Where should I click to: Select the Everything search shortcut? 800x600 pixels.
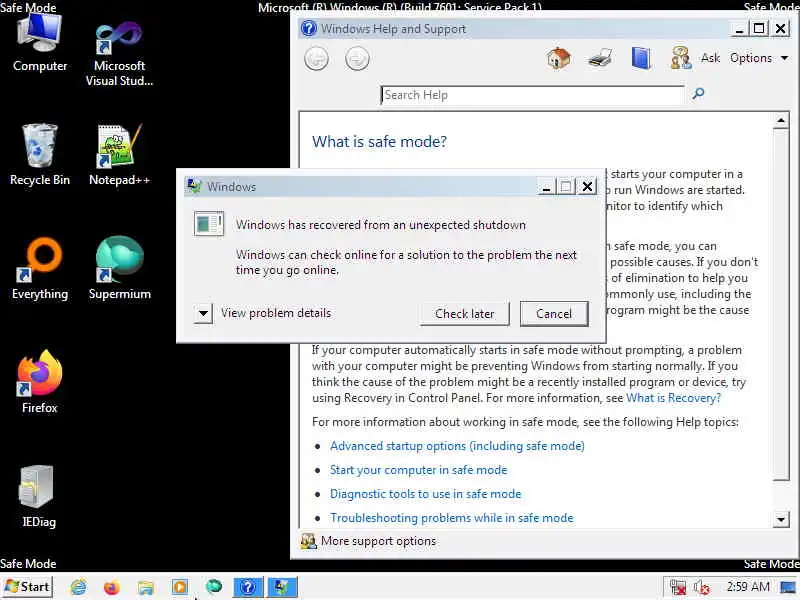point(40,269)
